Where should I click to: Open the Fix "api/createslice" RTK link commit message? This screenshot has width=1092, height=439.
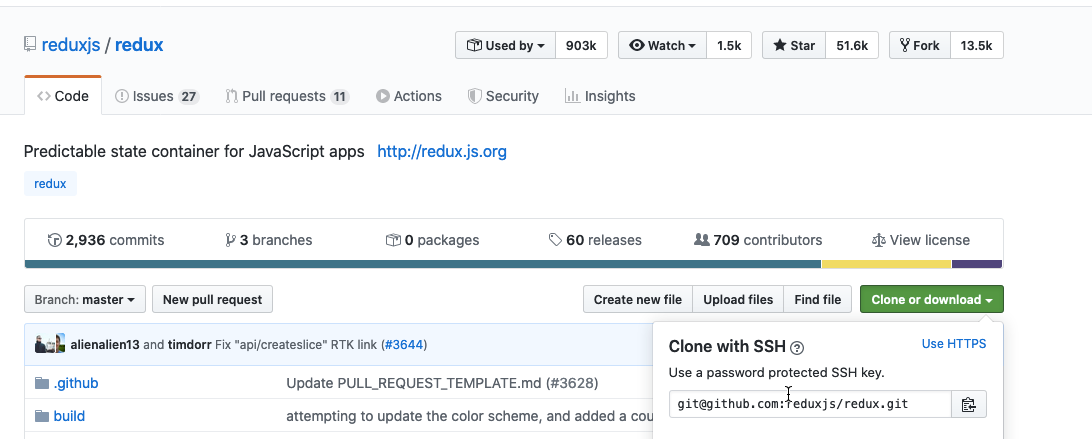click(296, 344)
